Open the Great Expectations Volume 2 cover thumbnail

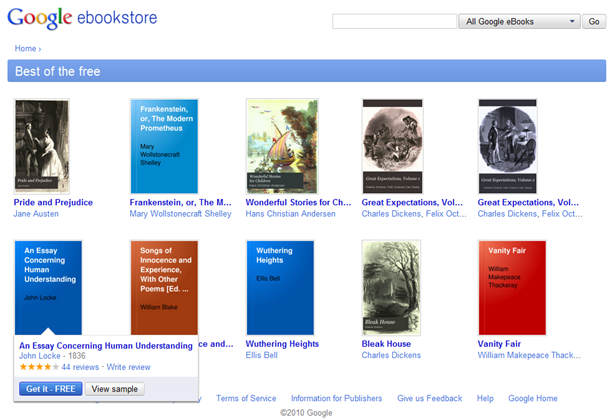(508, 146)
